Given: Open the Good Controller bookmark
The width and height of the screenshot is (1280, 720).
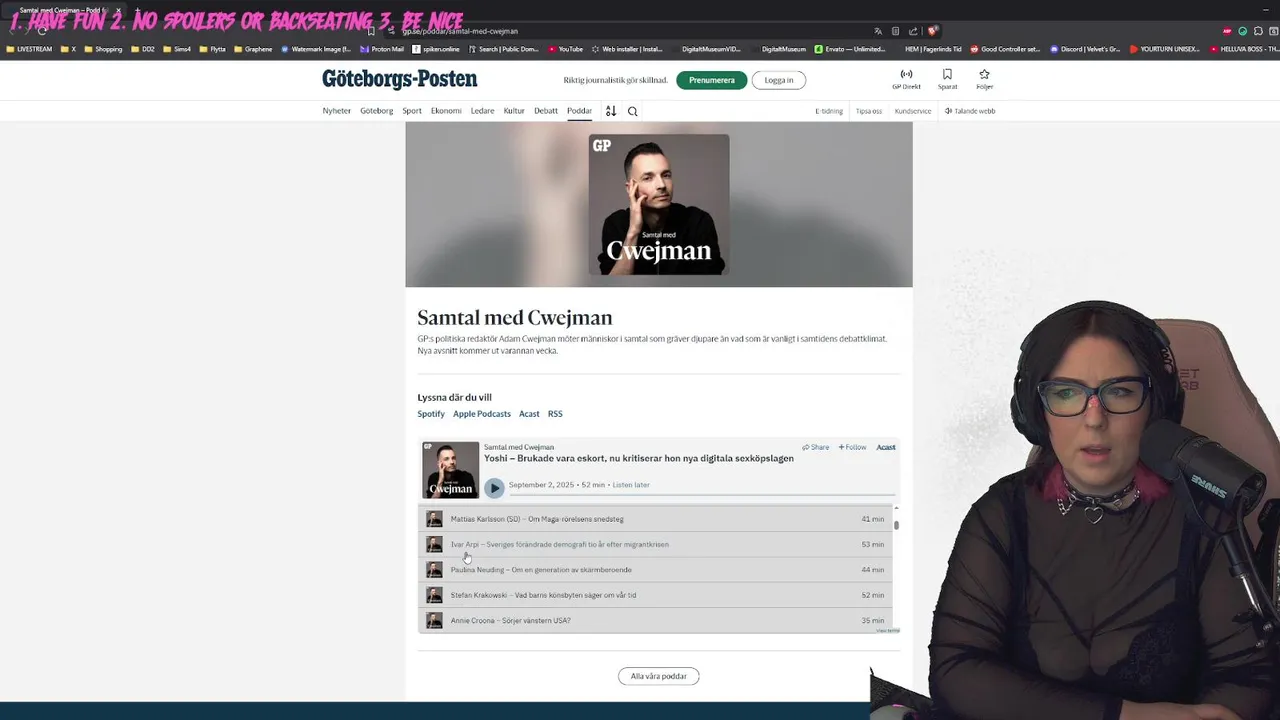Looking at the screenshot, I should click(x=1005, y=49).
